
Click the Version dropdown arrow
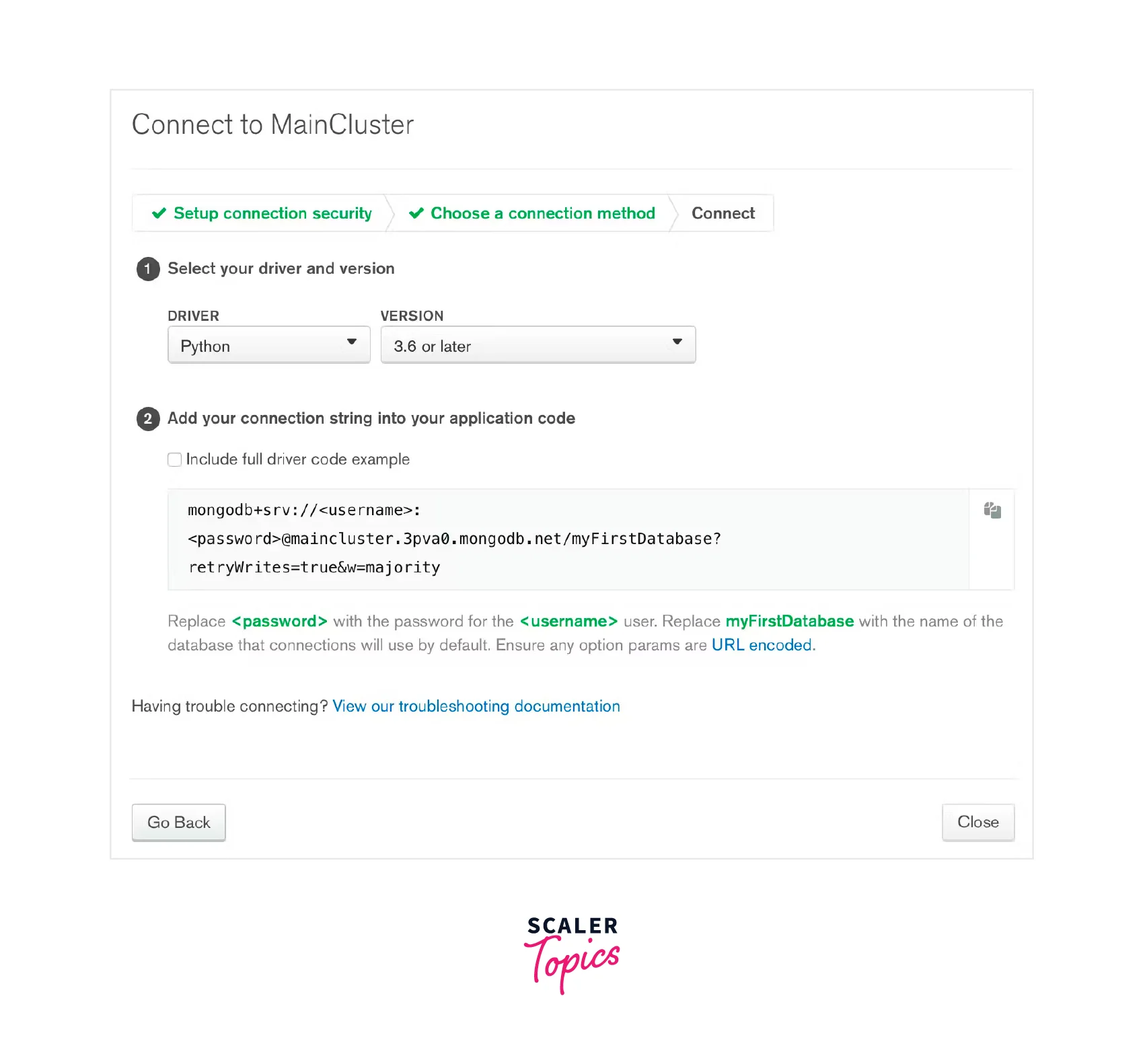pyautogui.click(x=677, y=342)
